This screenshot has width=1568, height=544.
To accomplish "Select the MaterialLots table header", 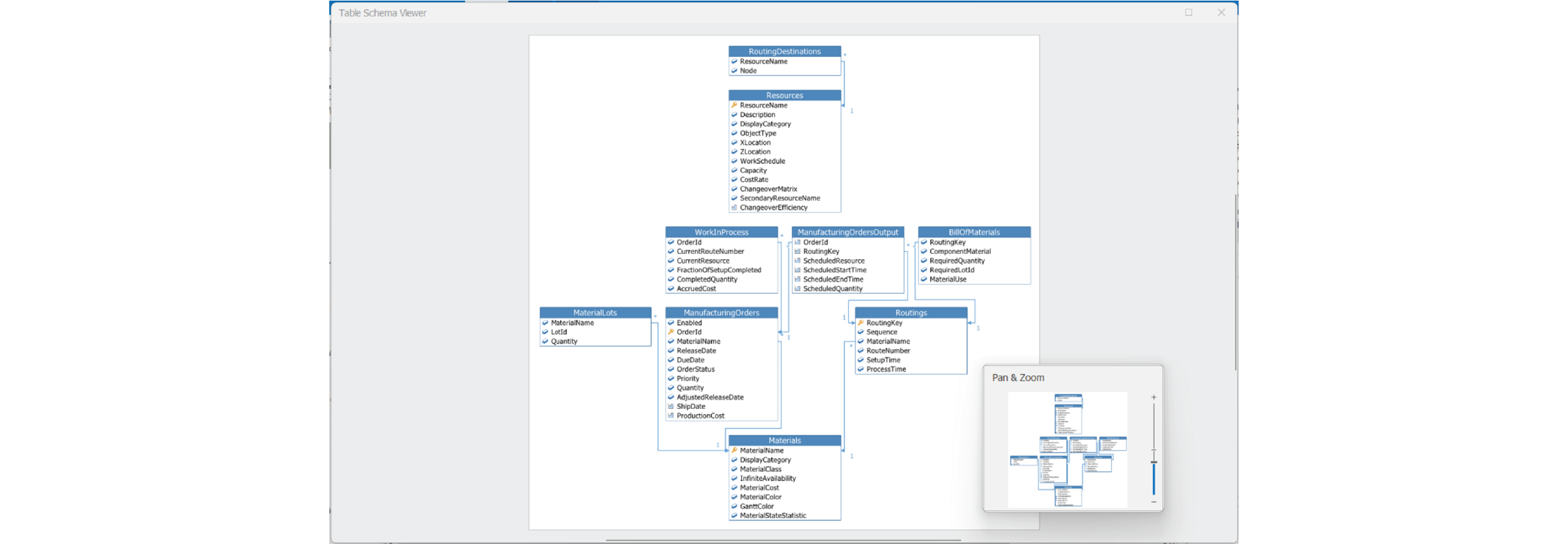I will coord(595,313).
